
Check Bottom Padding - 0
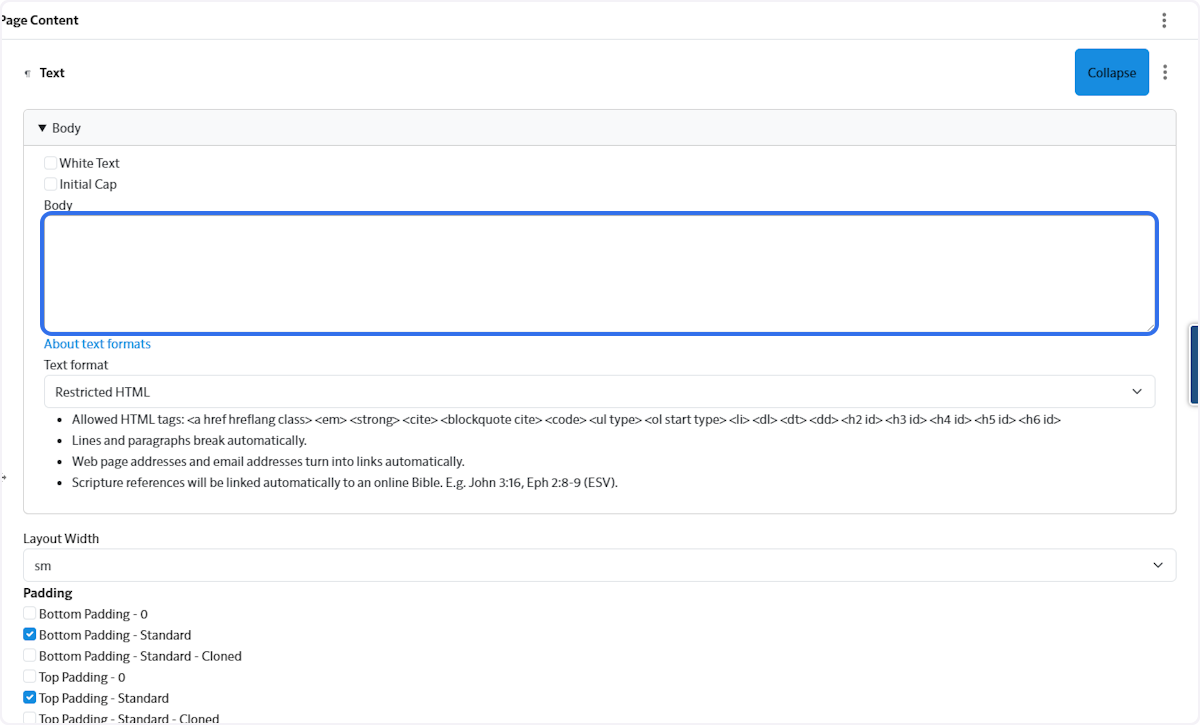[x=30, y=614]
